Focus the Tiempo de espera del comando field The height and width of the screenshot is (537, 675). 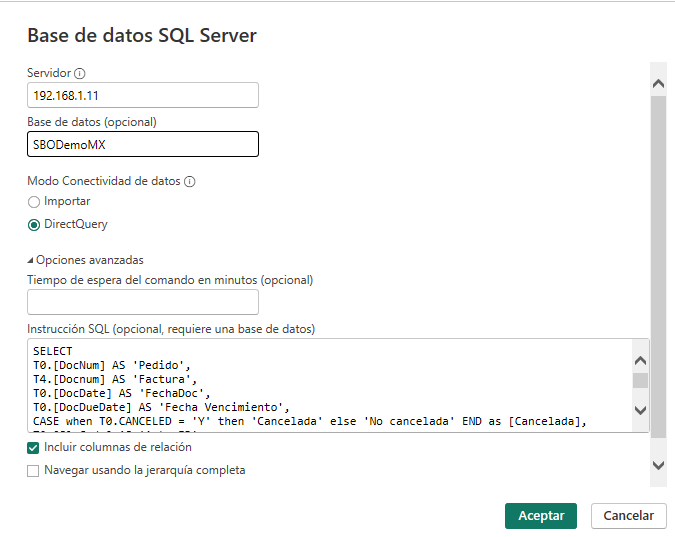[143, 303]
